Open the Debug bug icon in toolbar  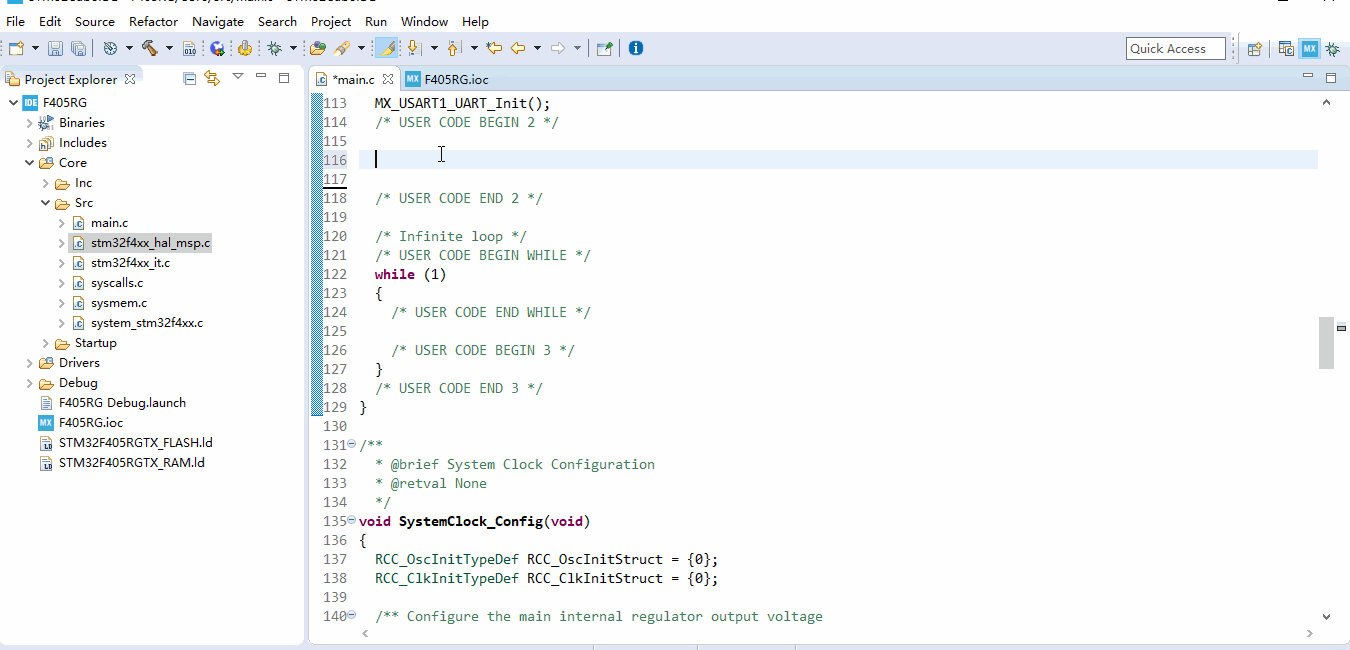point(273,47)
